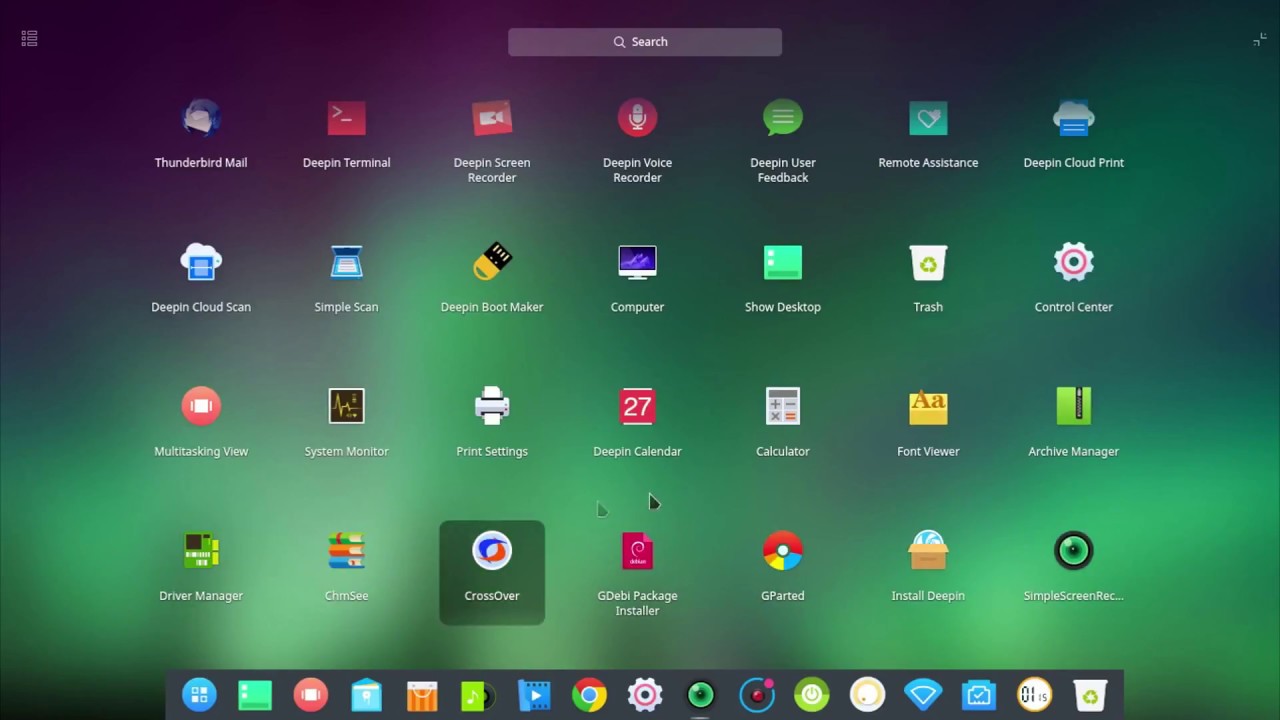Click the green power button in dock
1280x720 pixels.
click(812, 695)
